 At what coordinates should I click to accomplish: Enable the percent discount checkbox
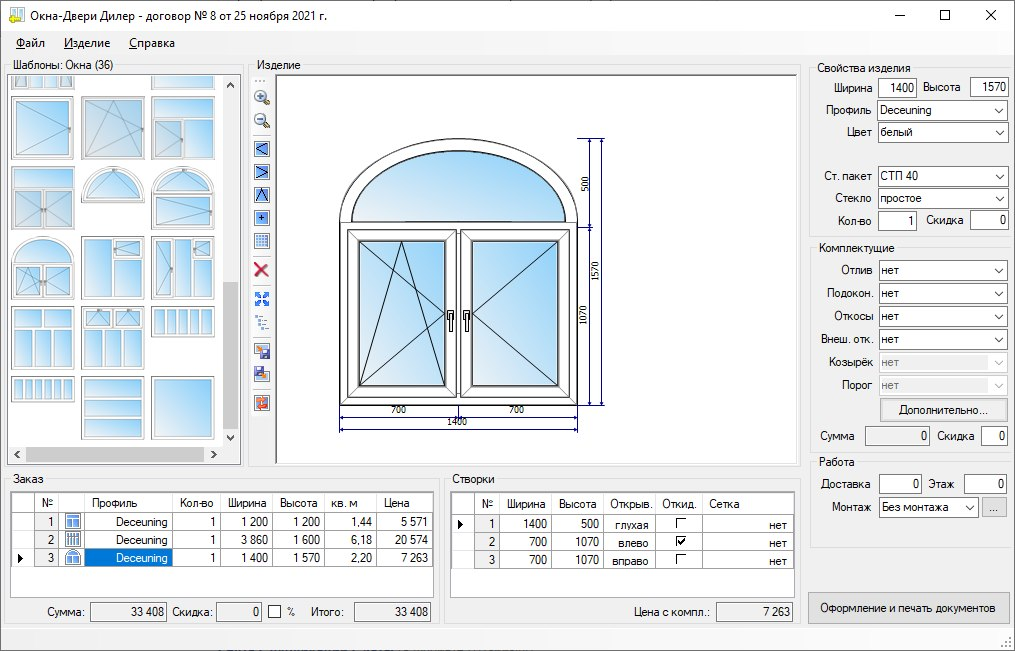pyautogui.click(x=274, y=611)
